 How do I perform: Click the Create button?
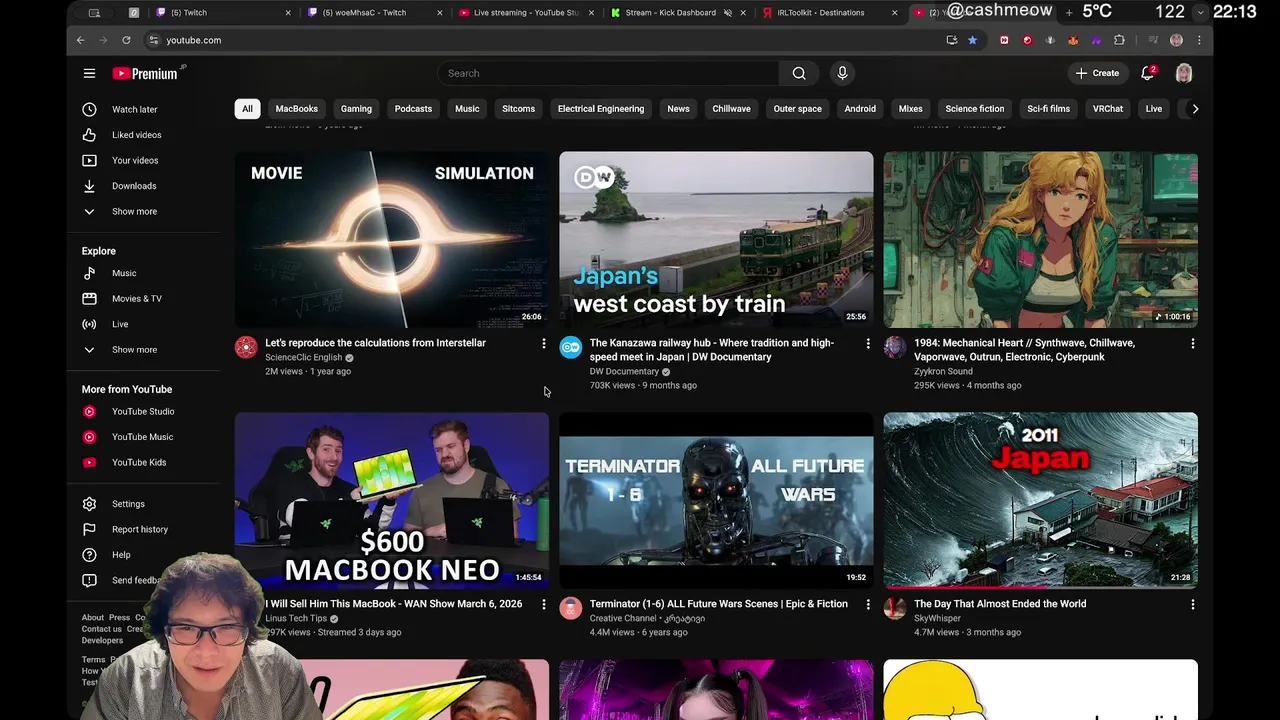[x=1097, y=73]
